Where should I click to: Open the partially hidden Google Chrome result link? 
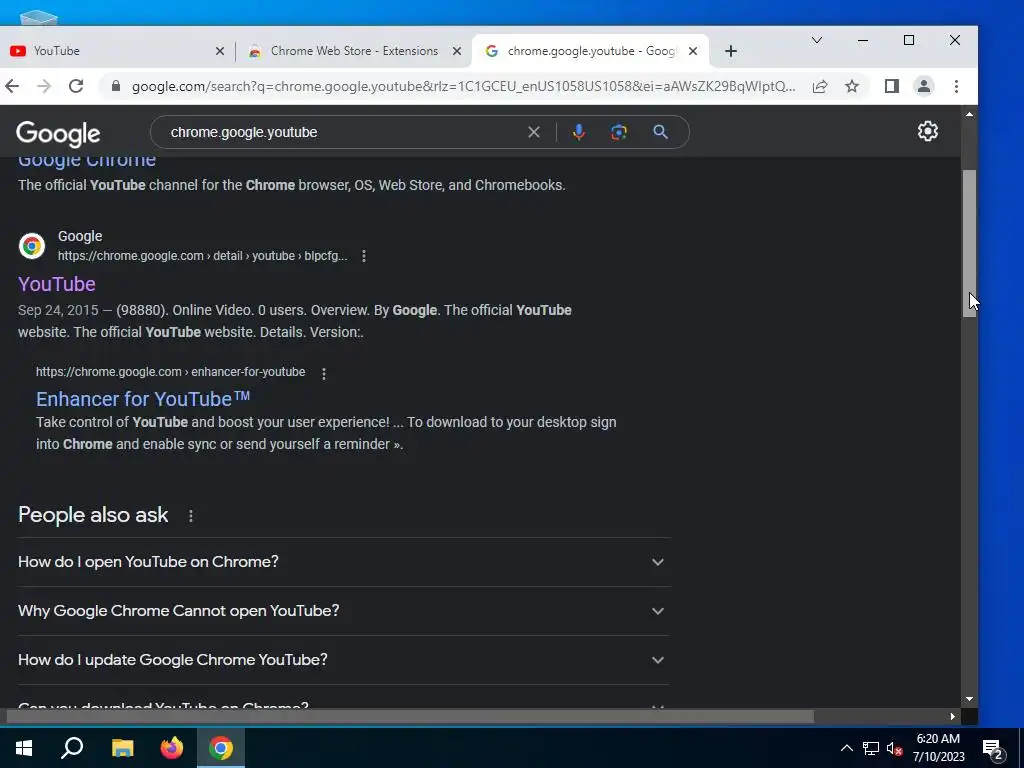point(87,162)
